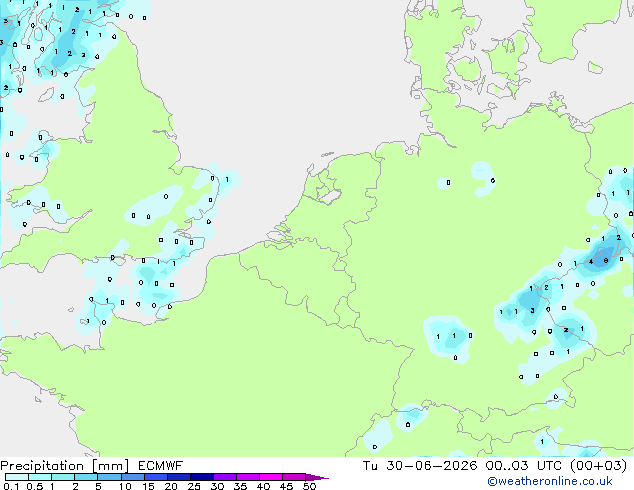
Task: Click the '50' legend scale number
Action: [310, 486]
